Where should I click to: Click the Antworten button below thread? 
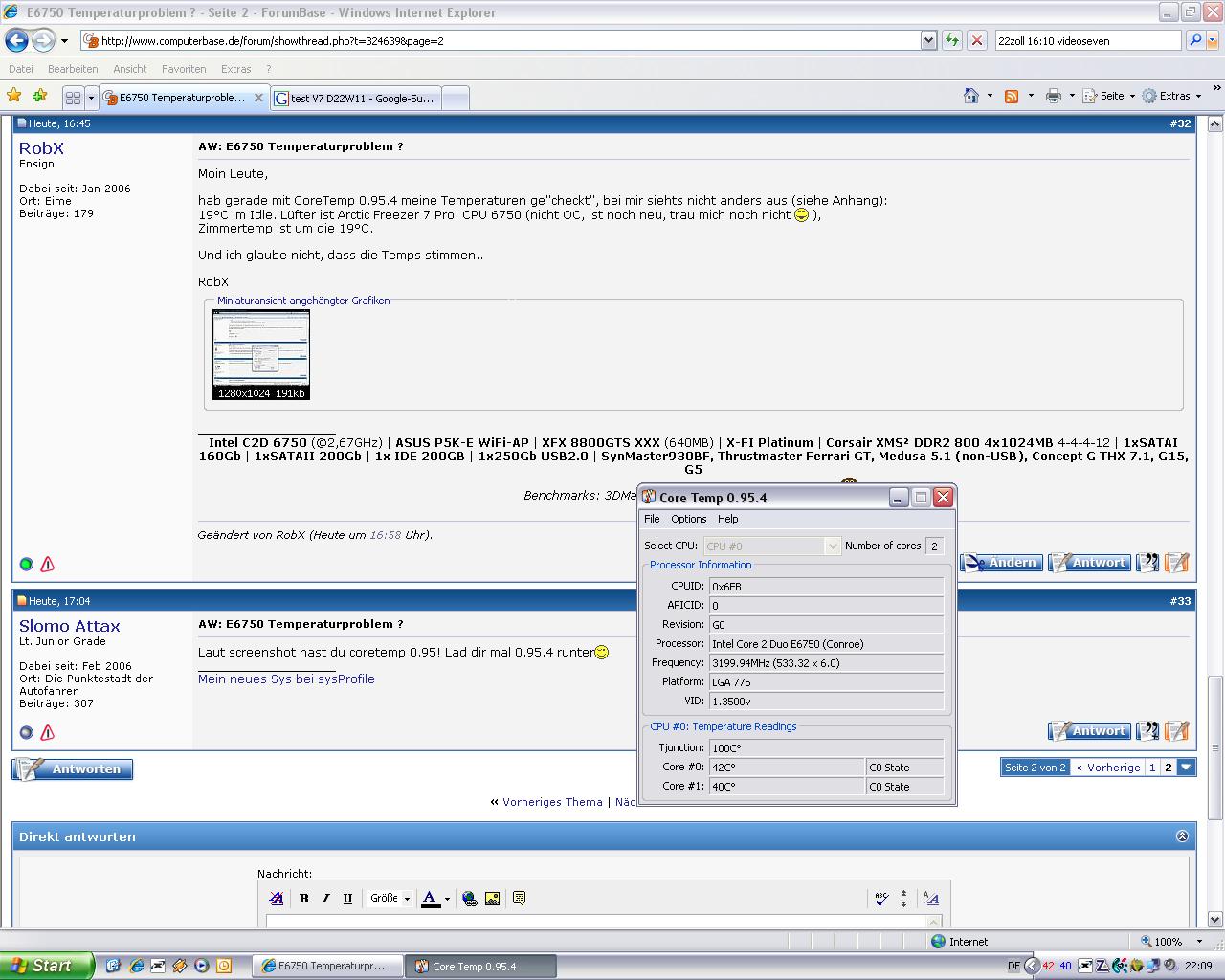tap(73, 769)
